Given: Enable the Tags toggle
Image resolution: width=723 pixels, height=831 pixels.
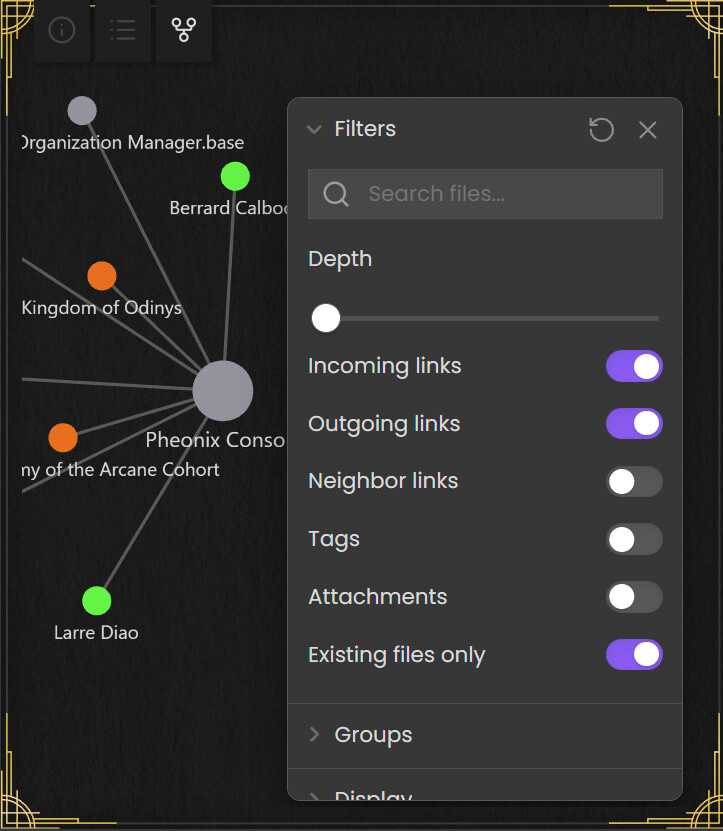Looking at the screenshot, I should point(634,540).
